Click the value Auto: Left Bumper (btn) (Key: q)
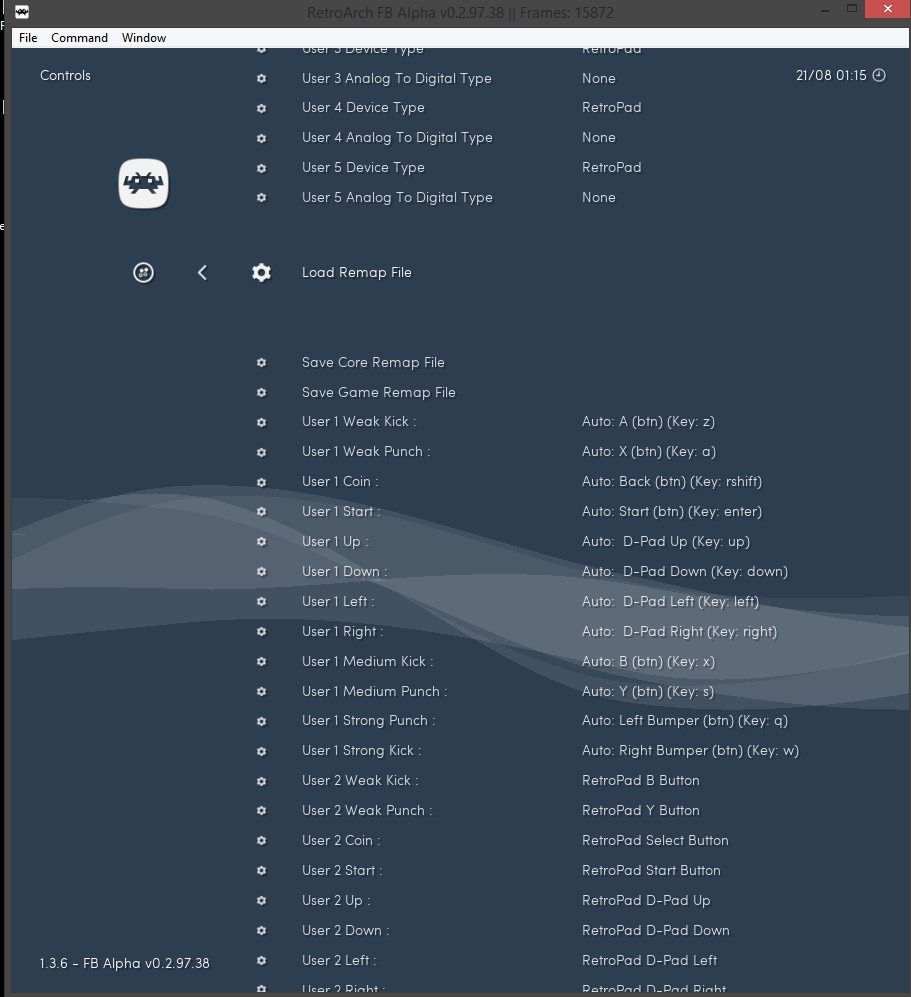 click(685, 720)
